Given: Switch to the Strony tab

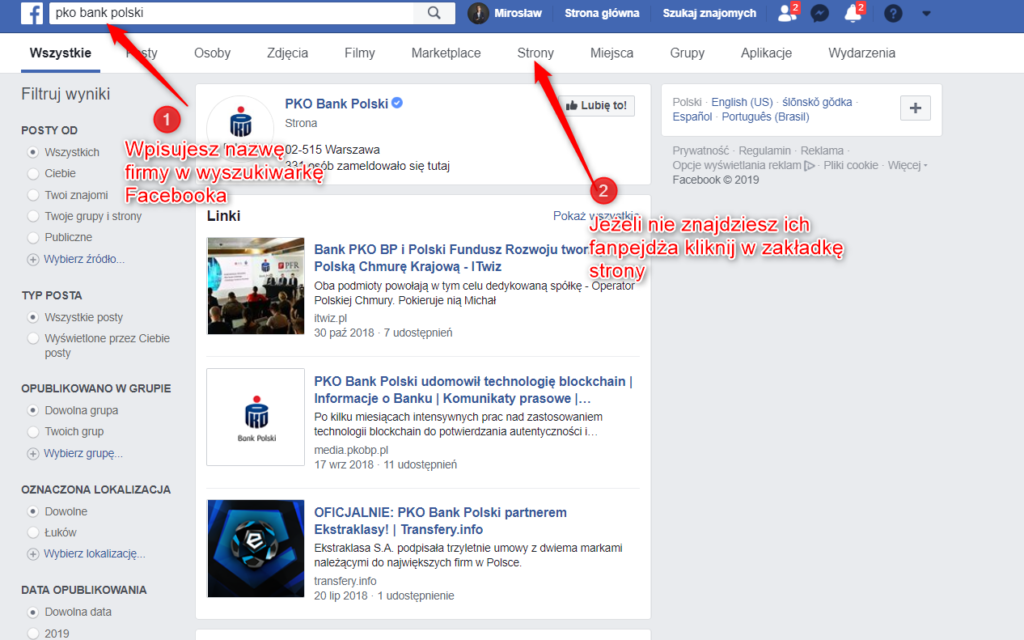Looking at the screenshot, I should click(535, 53).
